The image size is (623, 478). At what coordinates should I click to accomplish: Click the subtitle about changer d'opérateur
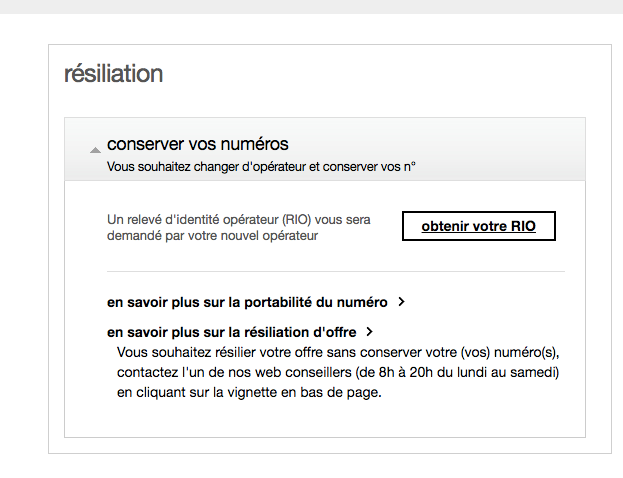click(261, 166)
